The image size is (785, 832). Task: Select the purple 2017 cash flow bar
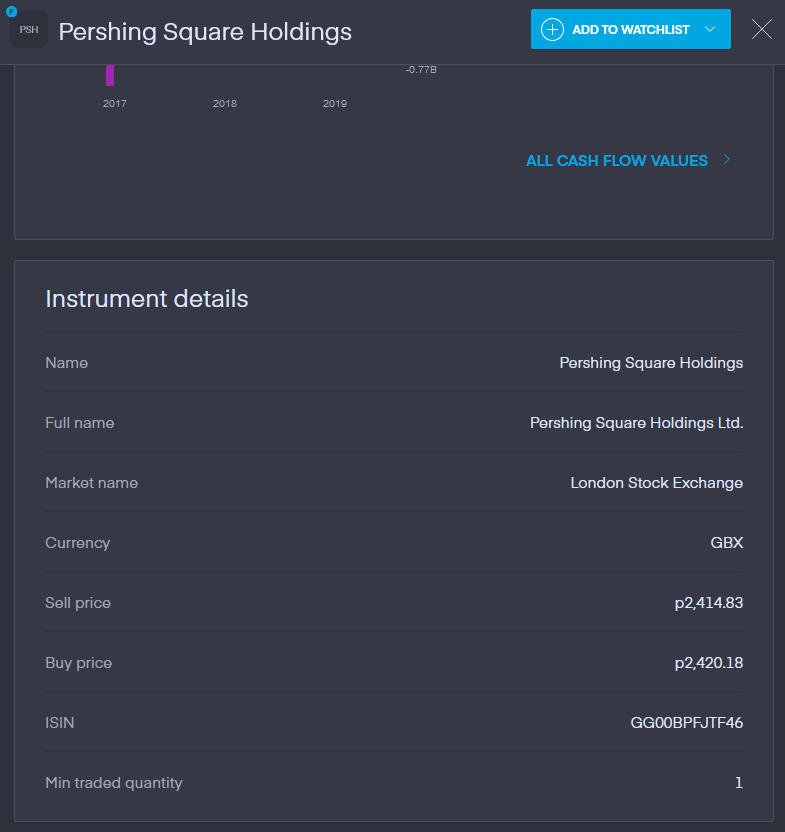point(110,75)
